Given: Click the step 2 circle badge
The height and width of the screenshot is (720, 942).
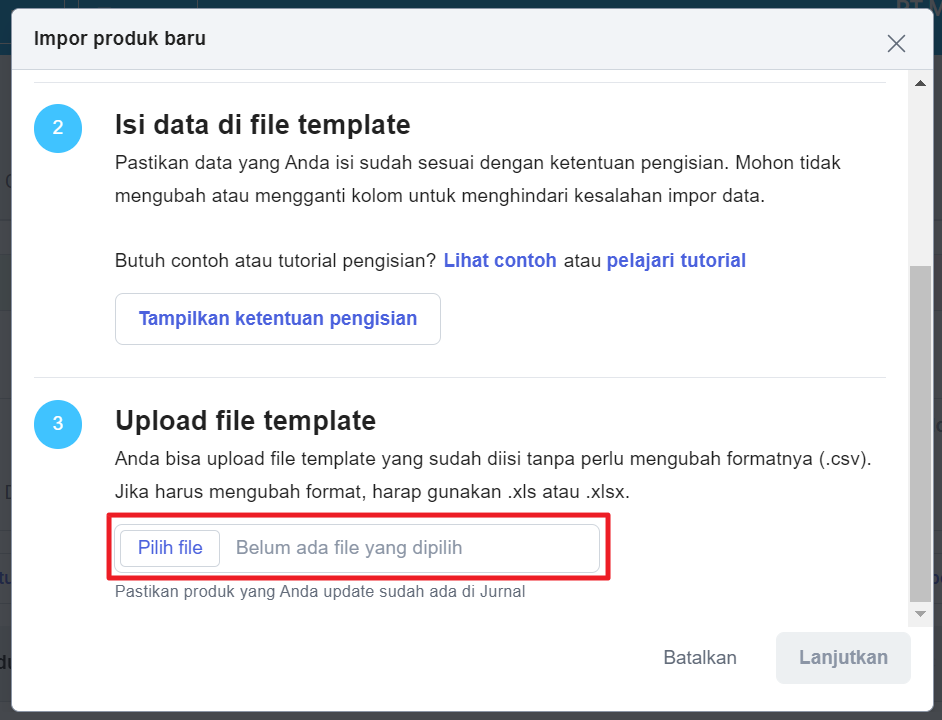Looking at the screenshot, I should [x=58, y=128].
